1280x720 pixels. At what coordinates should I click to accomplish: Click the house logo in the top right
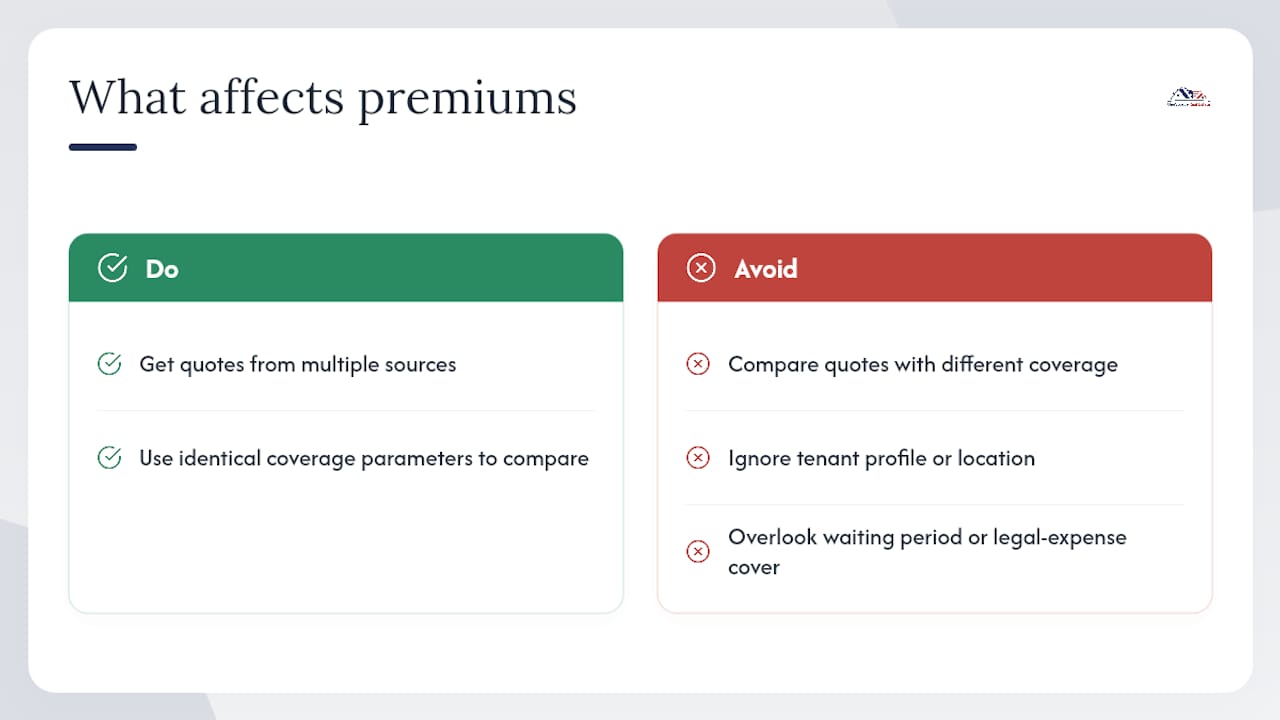(1189, 97)
